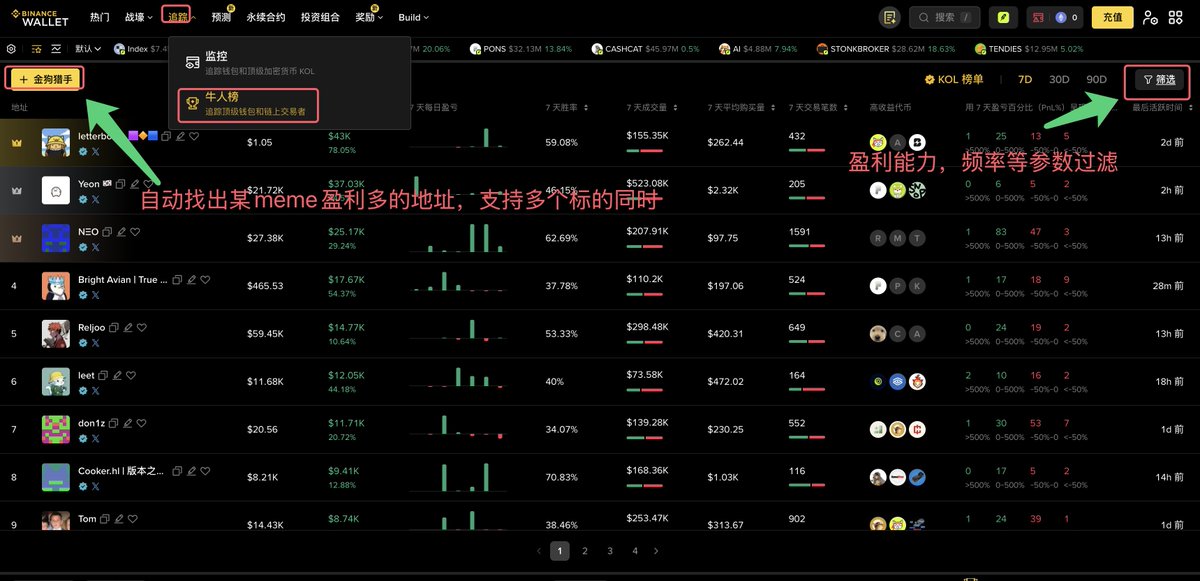Copy NEO's wallet address
The height and width of the screenshot is (581, 1200).
pyautogui.click(x=108, y=232)
